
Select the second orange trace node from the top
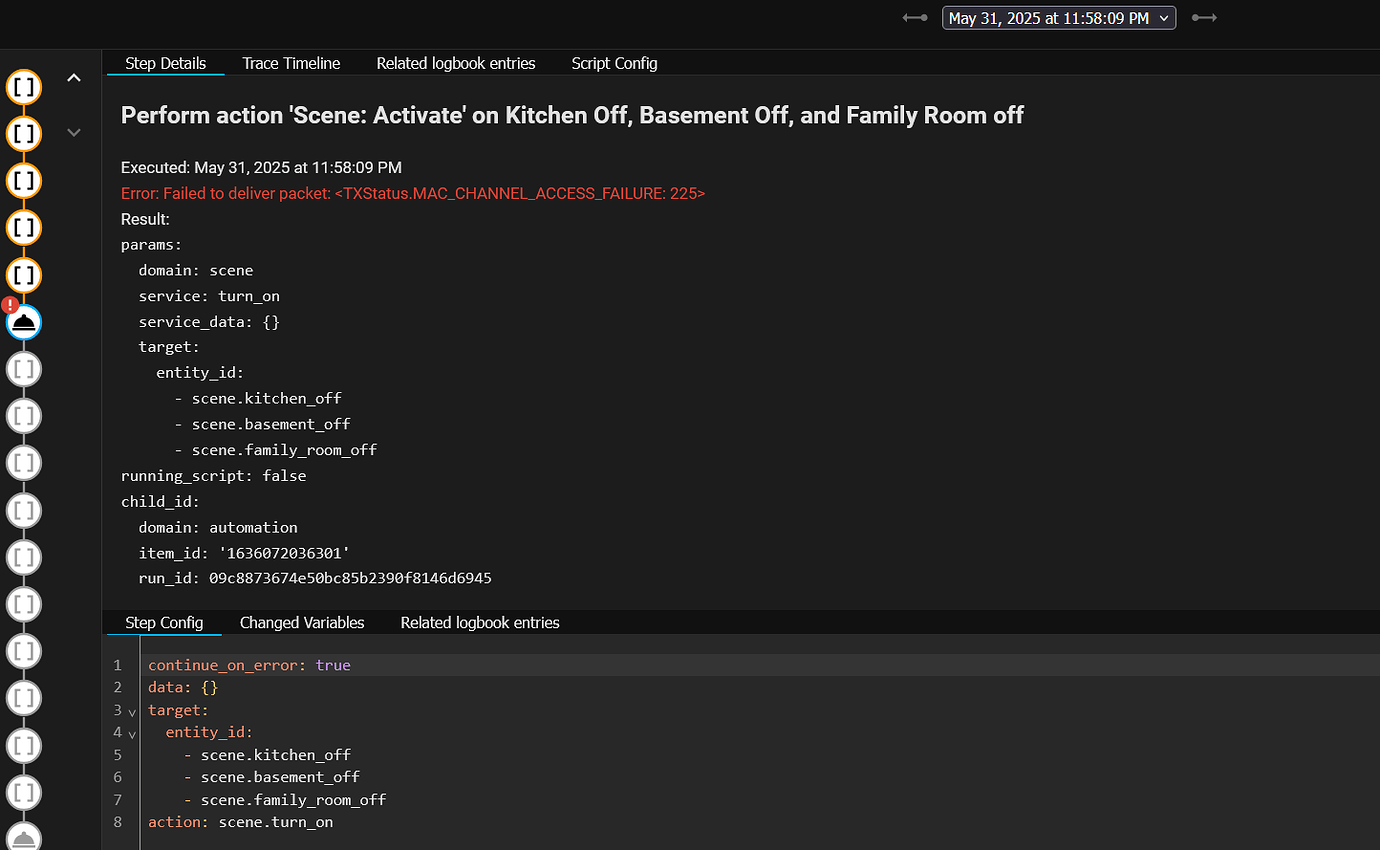pyautogui.click(x=23, y=133)
